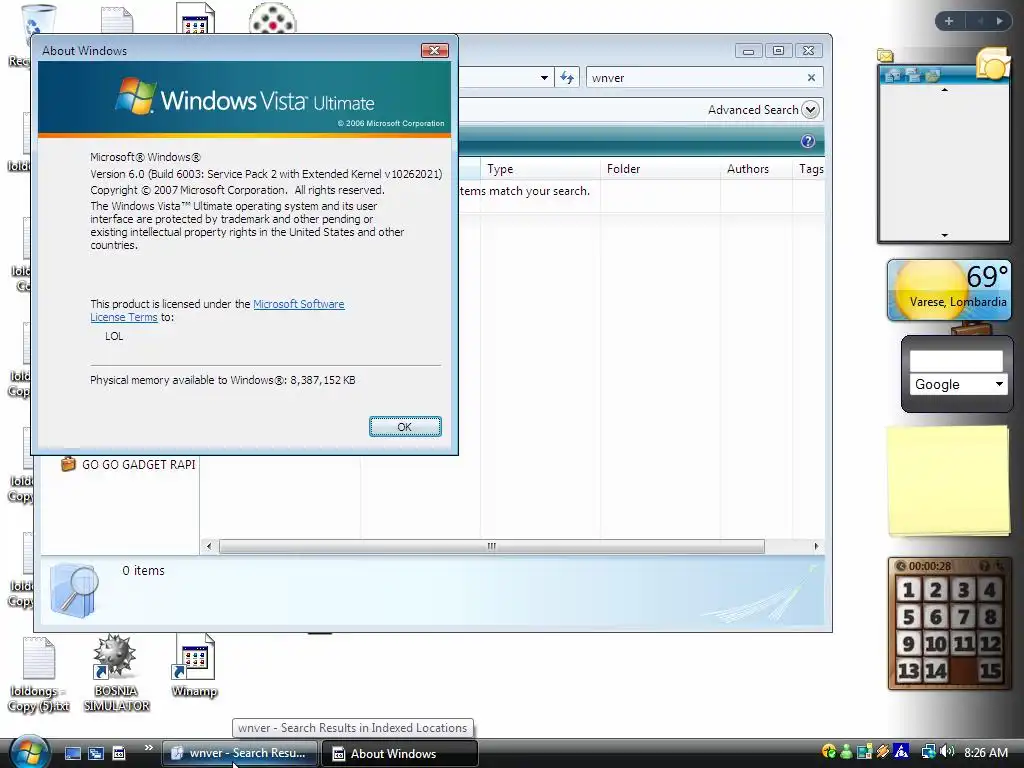Clear the wnver search text
Screen dimensions: 1024x768
pos(811,77)
